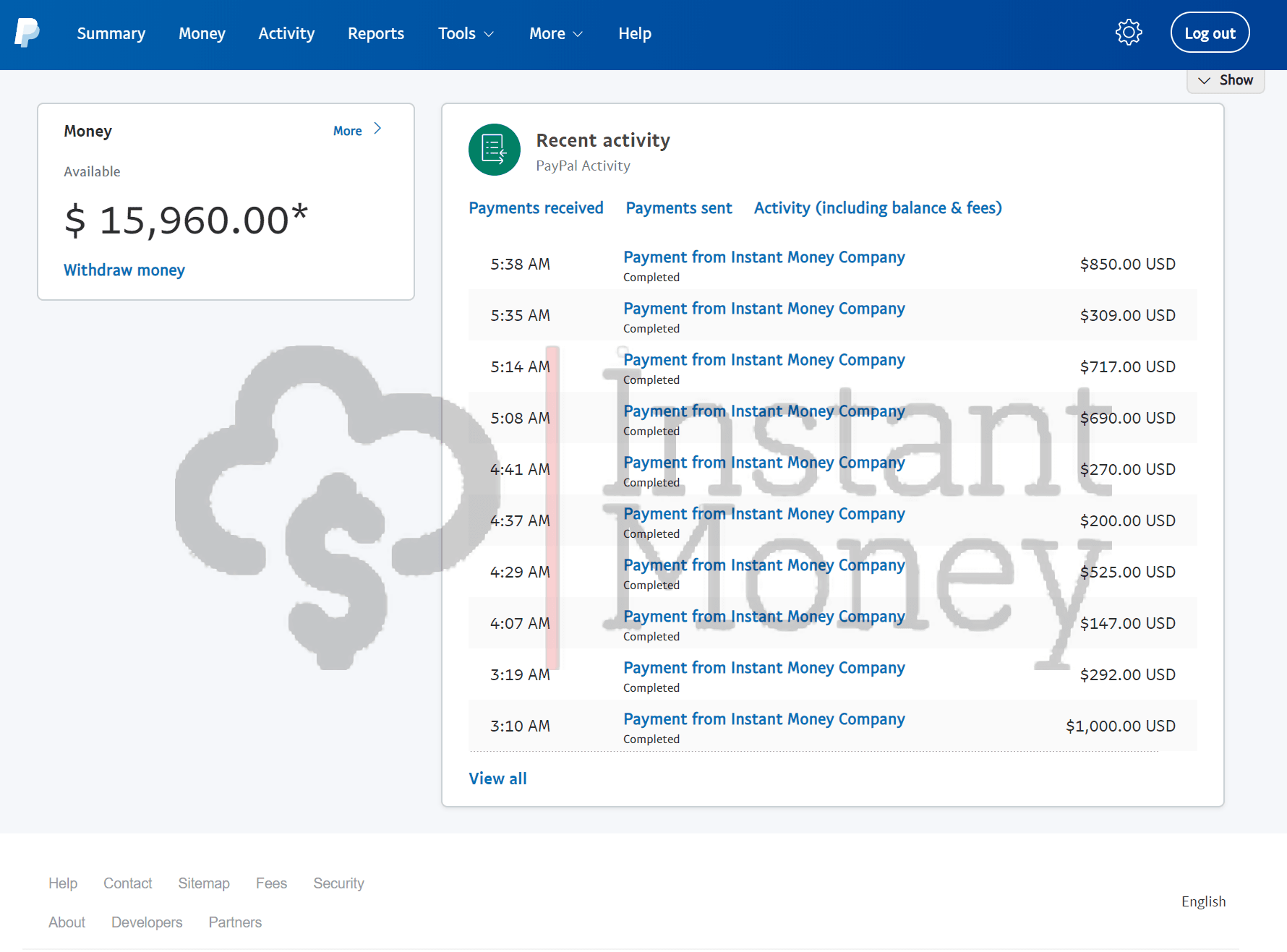1287x952 pixels.
Task: Go to the Money navigation item
Action: (202, 33)
